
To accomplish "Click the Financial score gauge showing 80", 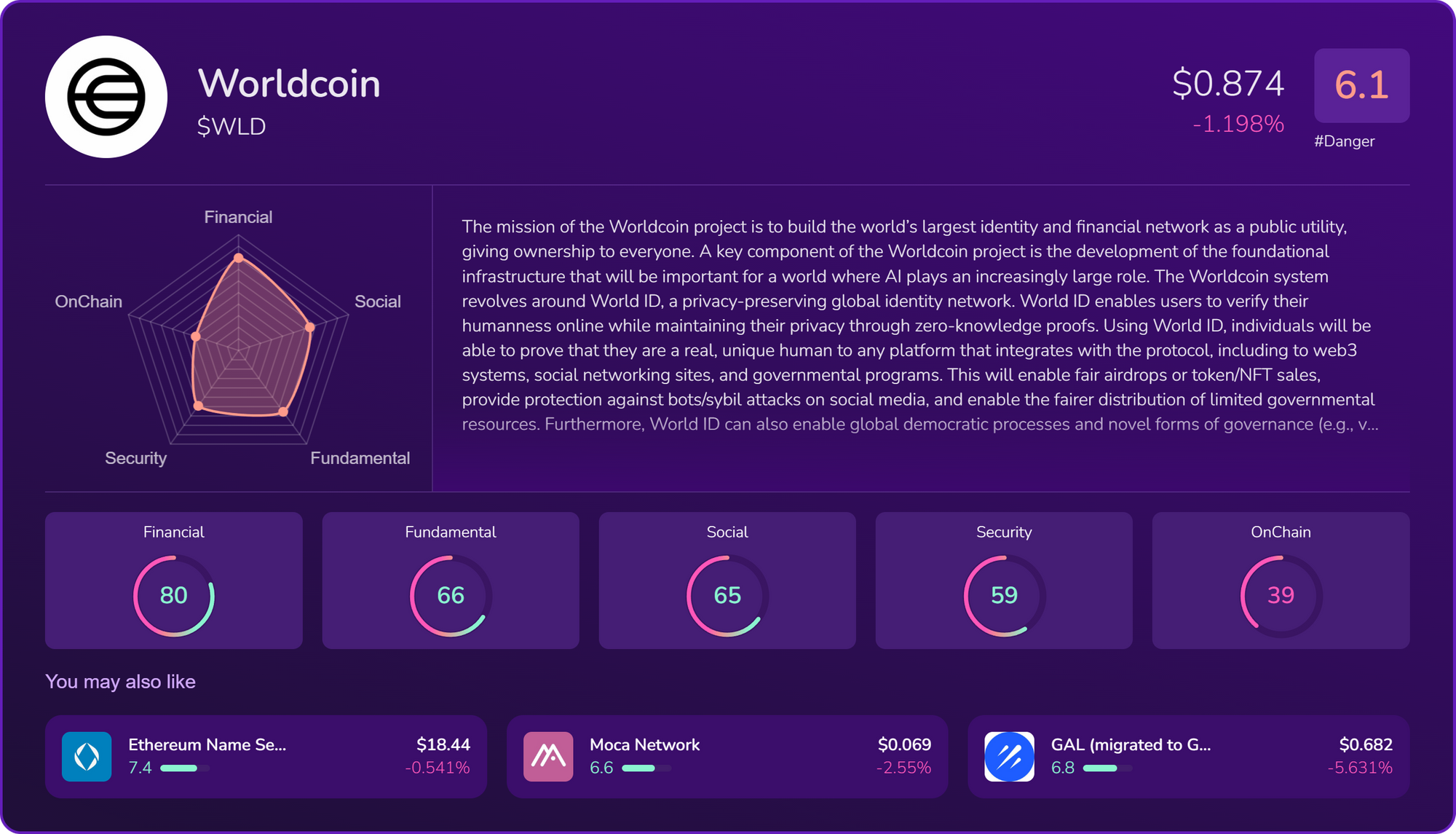I will tap(174, 596).
